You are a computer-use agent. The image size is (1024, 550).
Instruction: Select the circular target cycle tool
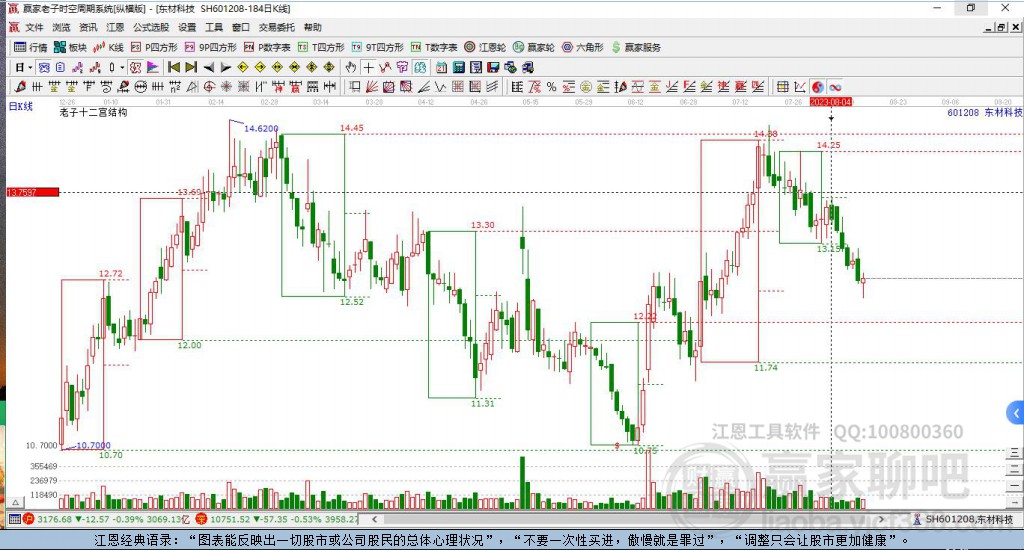209,87
